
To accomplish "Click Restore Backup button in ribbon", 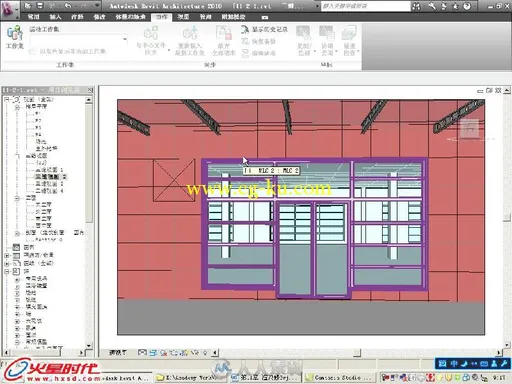I will point(259,41).
